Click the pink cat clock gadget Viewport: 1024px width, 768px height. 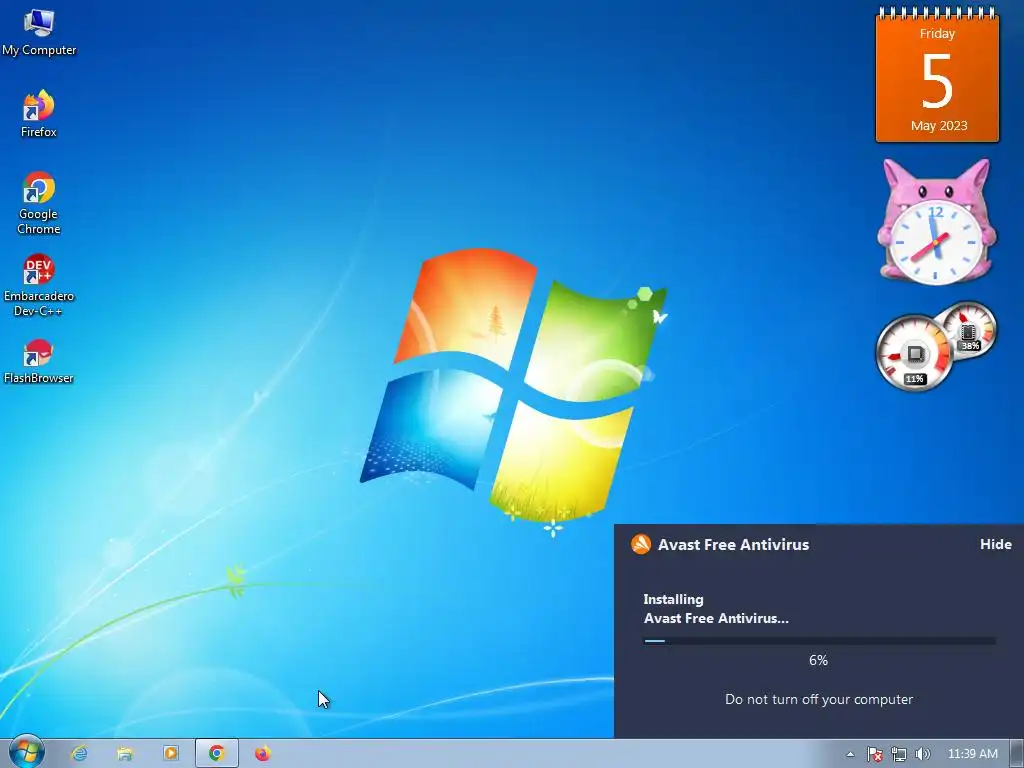click(936, 222)
